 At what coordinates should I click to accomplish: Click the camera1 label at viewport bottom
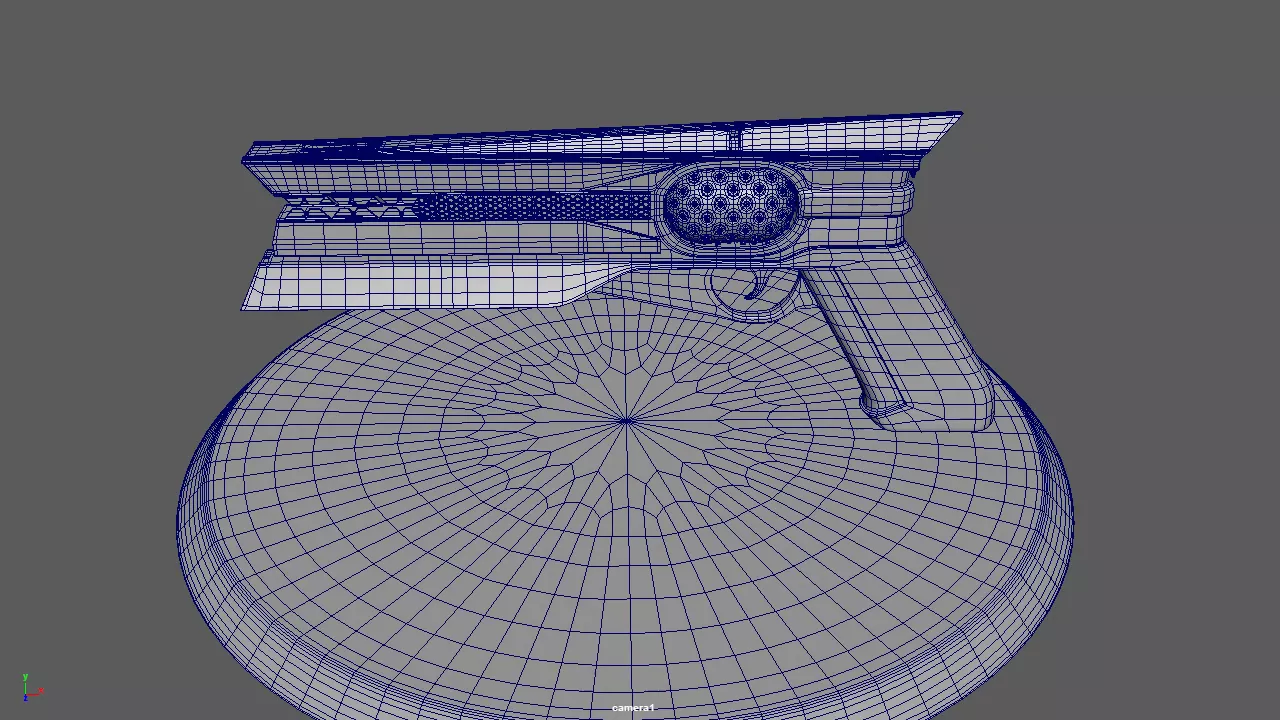tap(634, 708)
